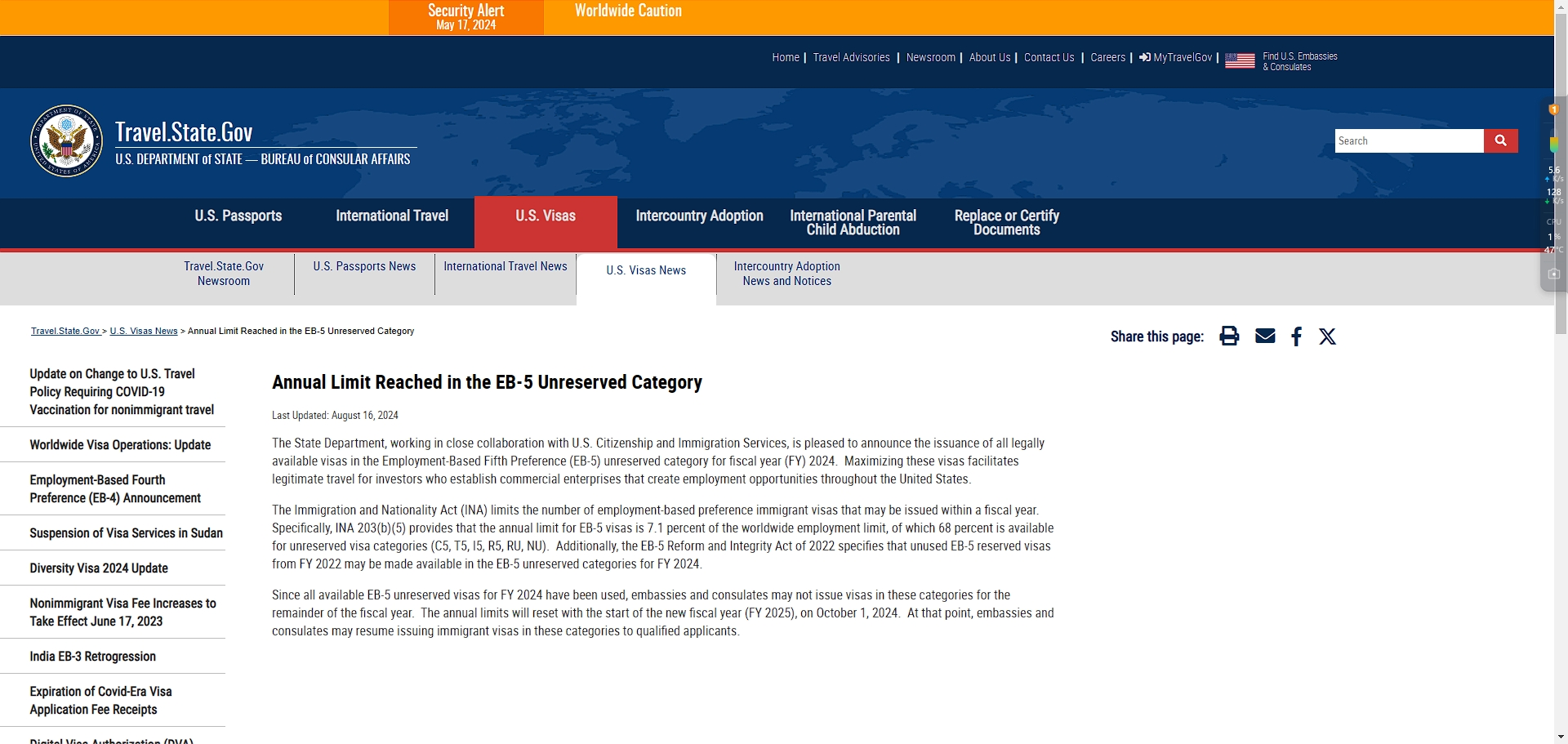Click the Department of State seal logo
The image size is (1568, 744).
tap(66, 140)
